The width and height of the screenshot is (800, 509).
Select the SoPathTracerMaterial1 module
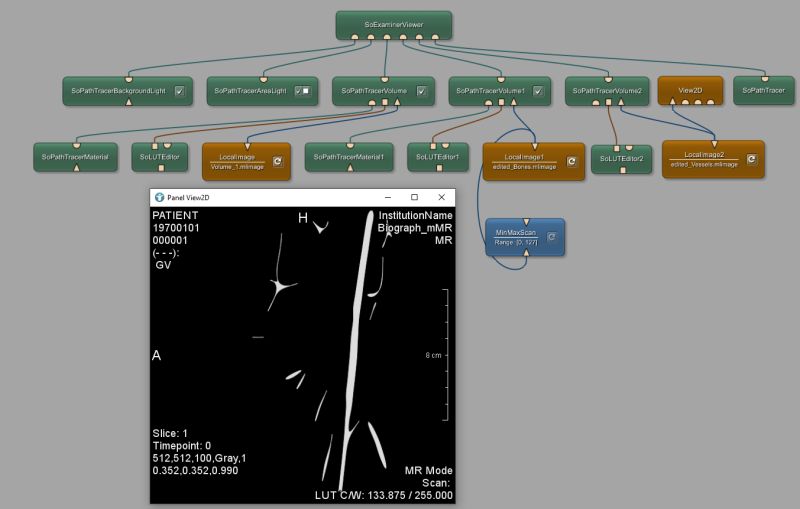pos(349,157)
